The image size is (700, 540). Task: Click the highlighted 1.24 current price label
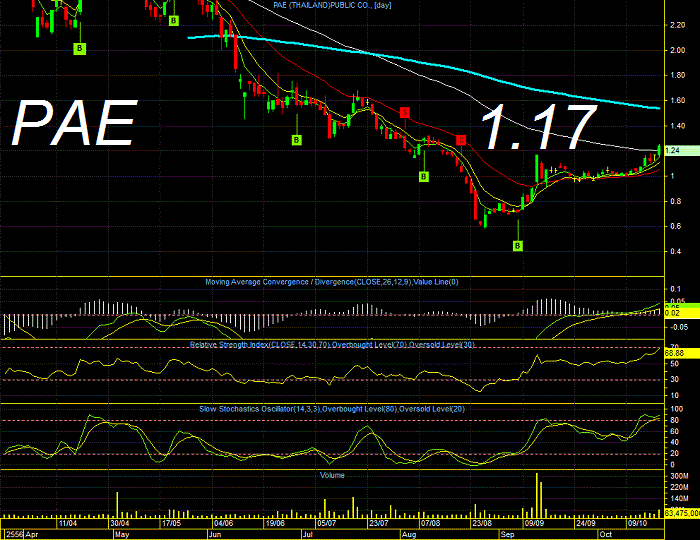[682, 150]
